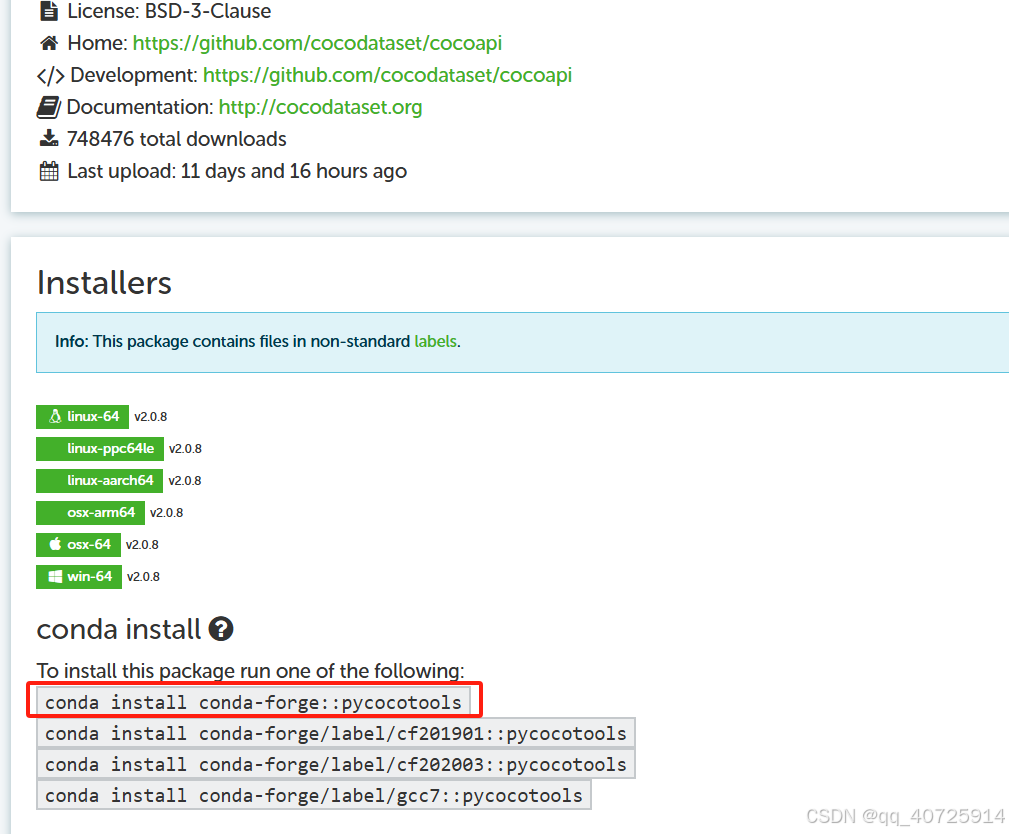The width and height of the screenshot is (1009, 834).
Task: Open the cocodataset.org documentation link
Action: click(320, 107)
